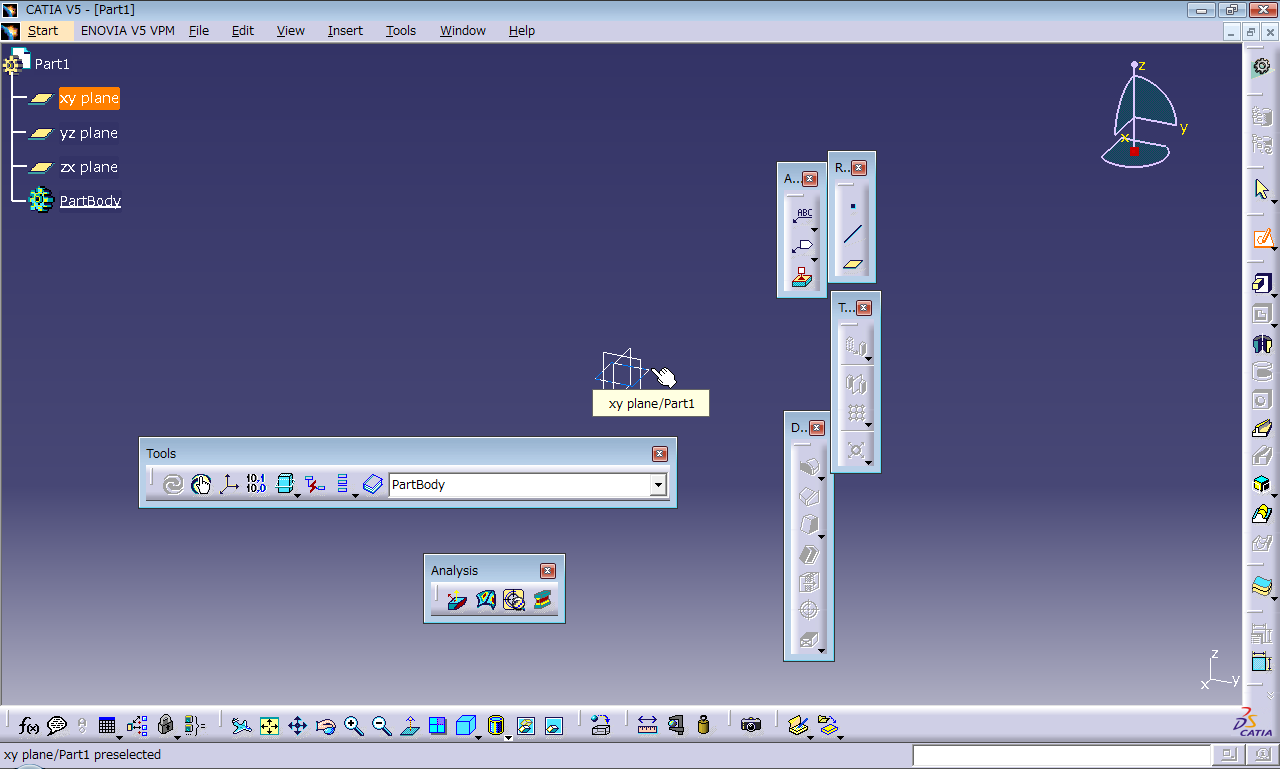Click the Measure Inertia weight icon
Image resolution: width=1280 pixels, height=769 pixels.
click(x=703, y=726)
